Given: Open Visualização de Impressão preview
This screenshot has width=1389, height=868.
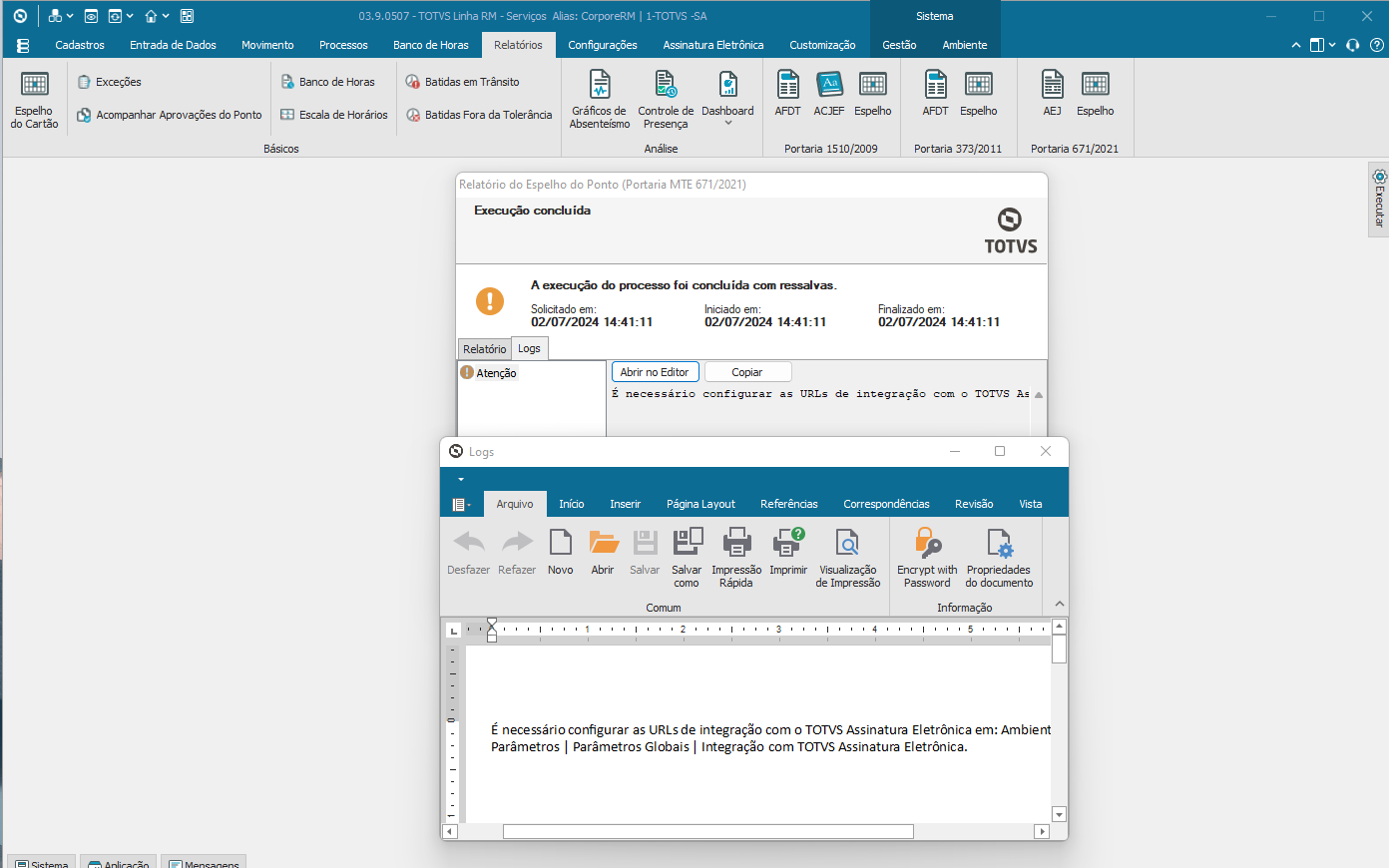Looking at the screenshot, I should (848, 558).
